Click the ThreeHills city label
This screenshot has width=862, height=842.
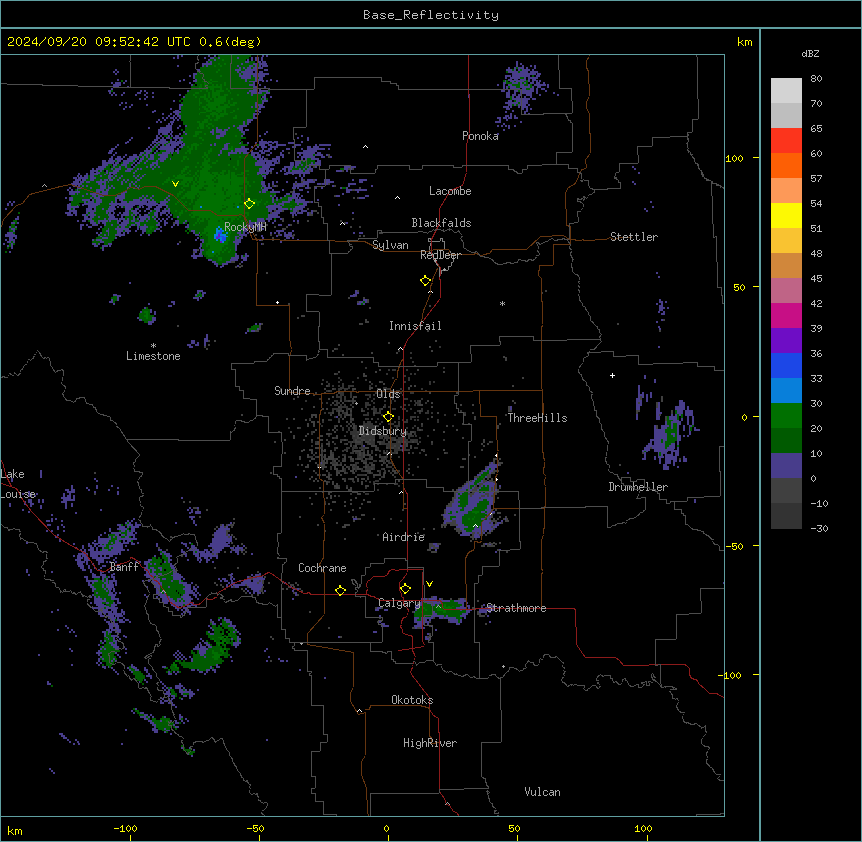point(537,418)
